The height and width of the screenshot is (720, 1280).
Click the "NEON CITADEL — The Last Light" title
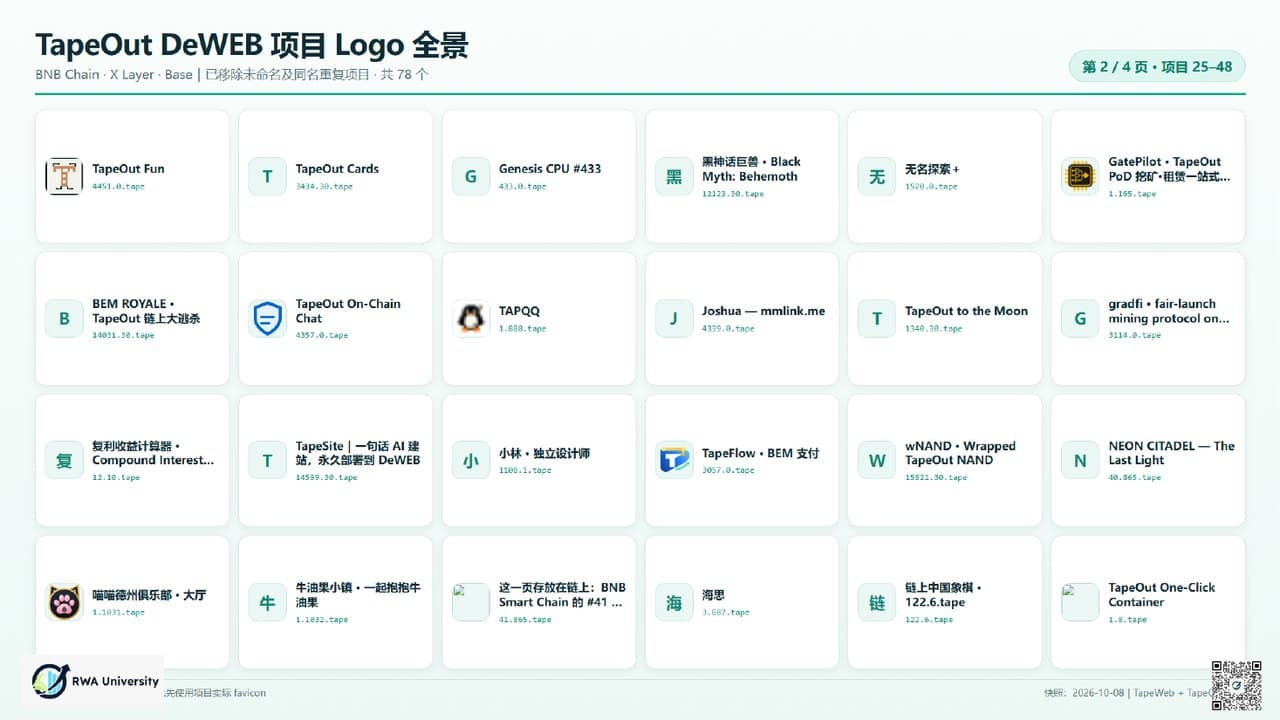1172,453
